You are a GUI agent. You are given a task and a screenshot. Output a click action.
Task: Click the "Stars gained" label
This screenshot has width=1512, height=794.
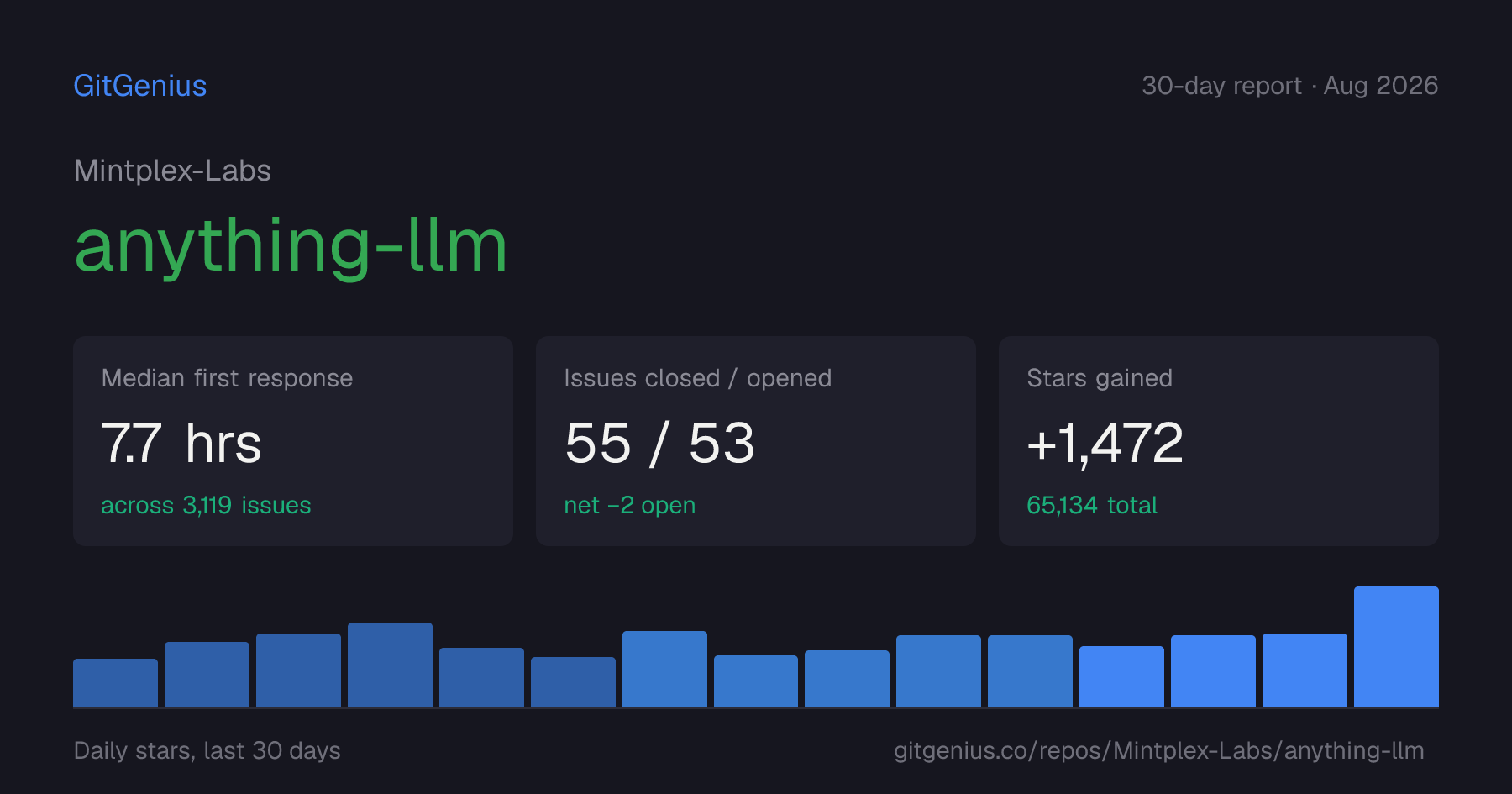pos(1100,378)
